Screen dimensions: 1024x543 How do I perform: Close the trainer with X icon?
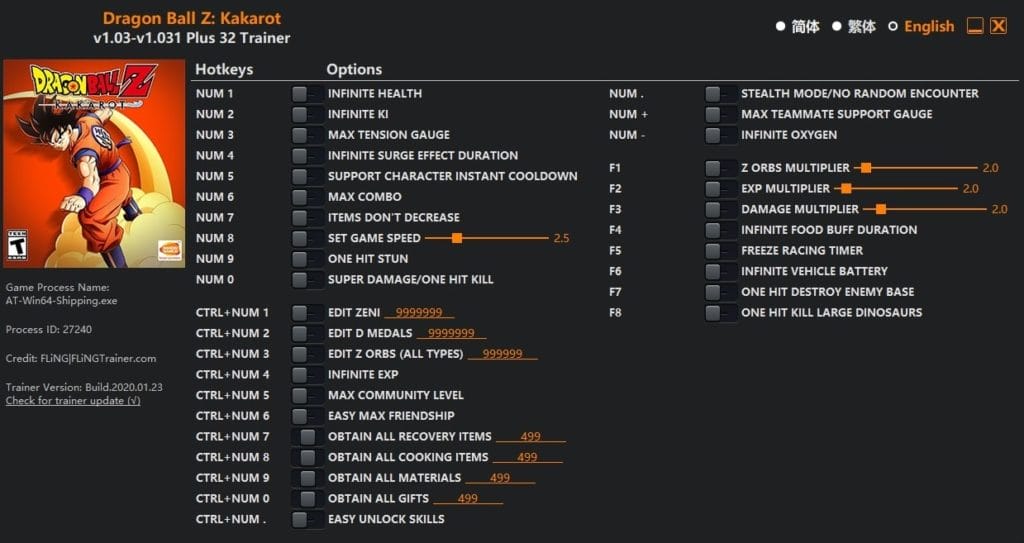tap(999, 26)
